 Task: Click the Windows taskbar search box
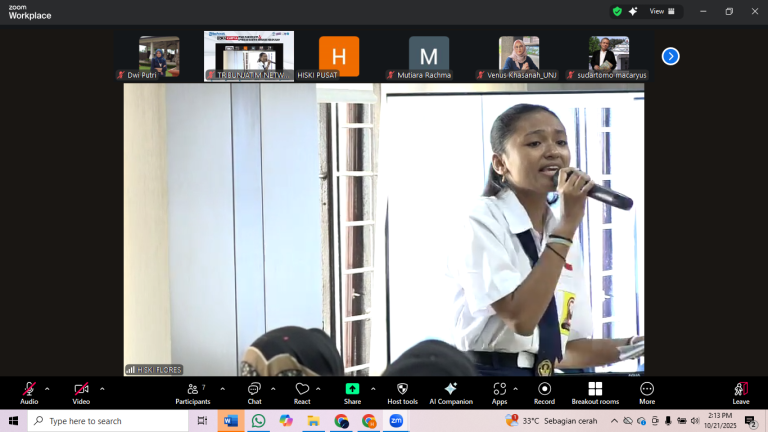(110, 421)
